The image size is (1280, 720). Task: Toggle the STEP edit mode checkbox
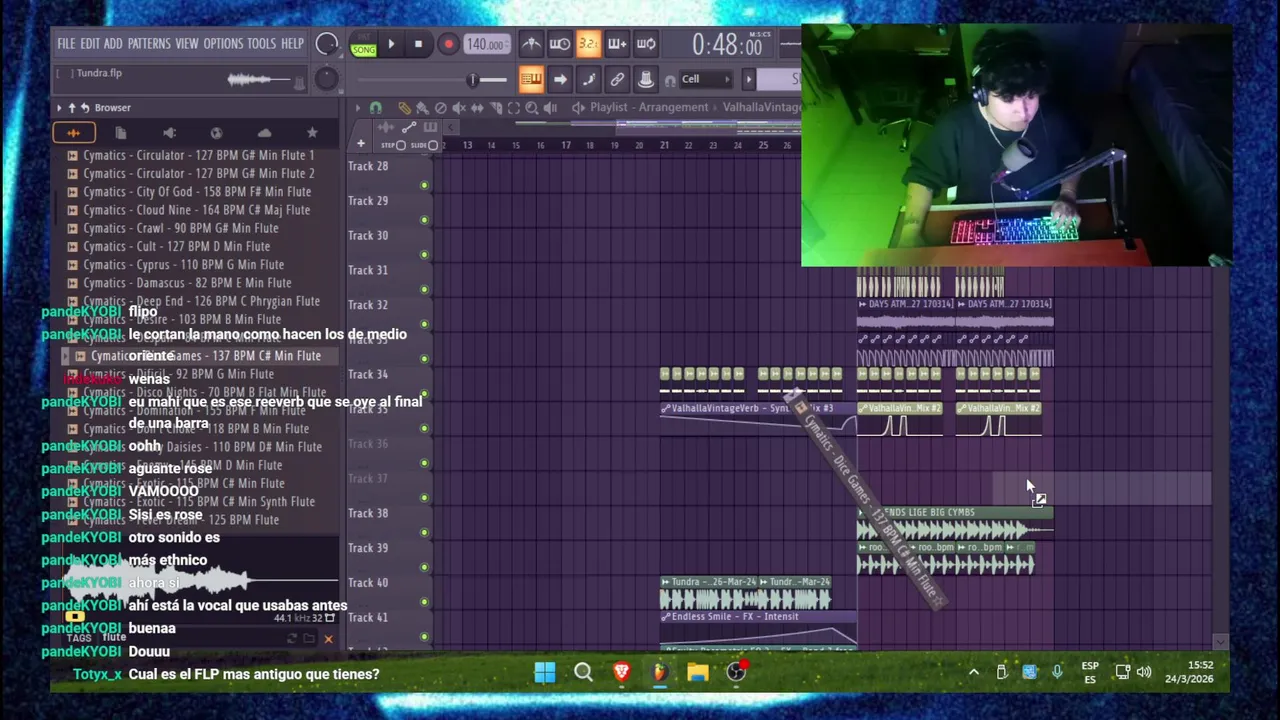(x=400, y=146)
